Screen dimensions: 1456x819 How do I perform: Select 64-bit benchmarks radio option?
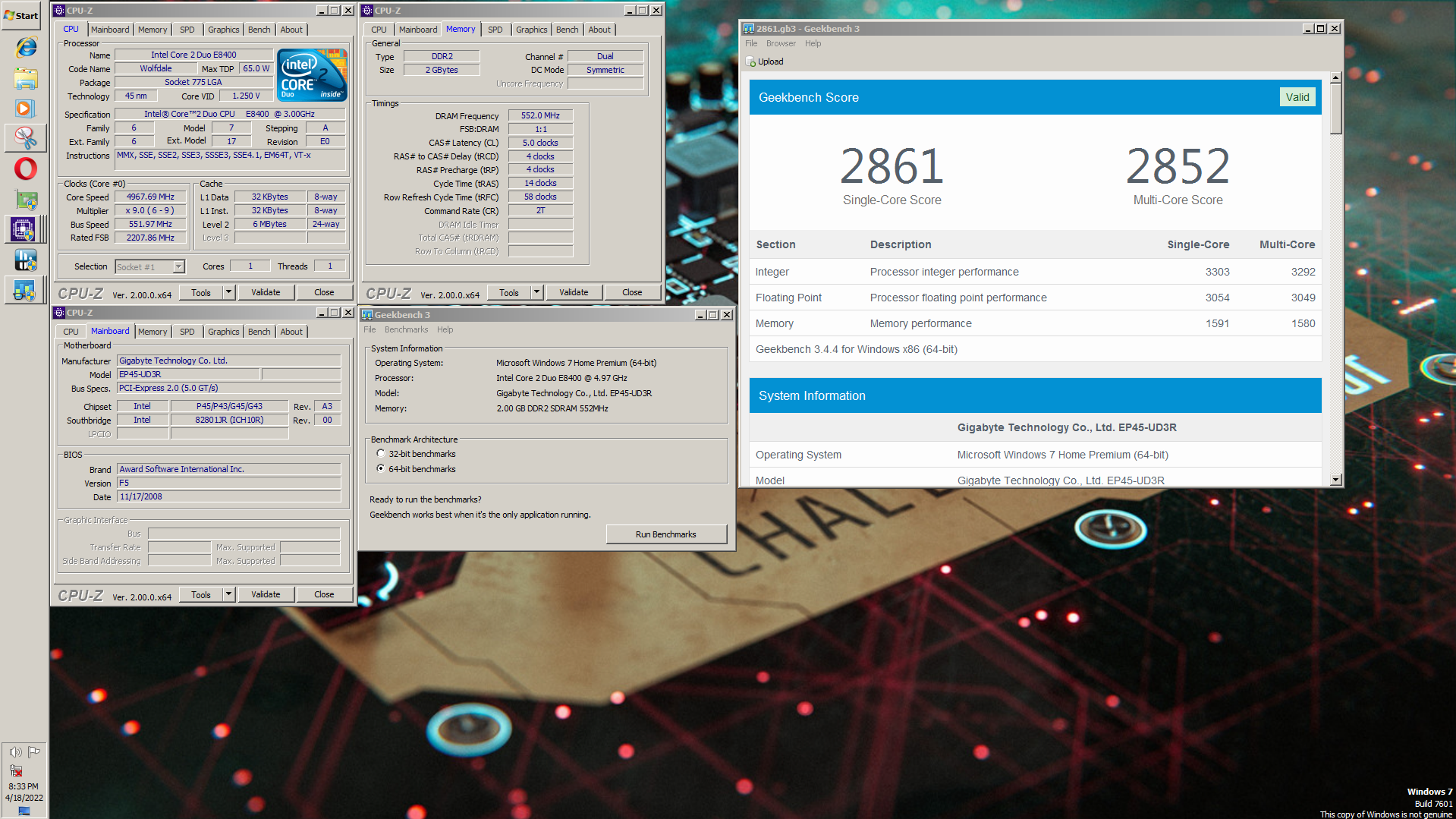(x=381, y=469)
